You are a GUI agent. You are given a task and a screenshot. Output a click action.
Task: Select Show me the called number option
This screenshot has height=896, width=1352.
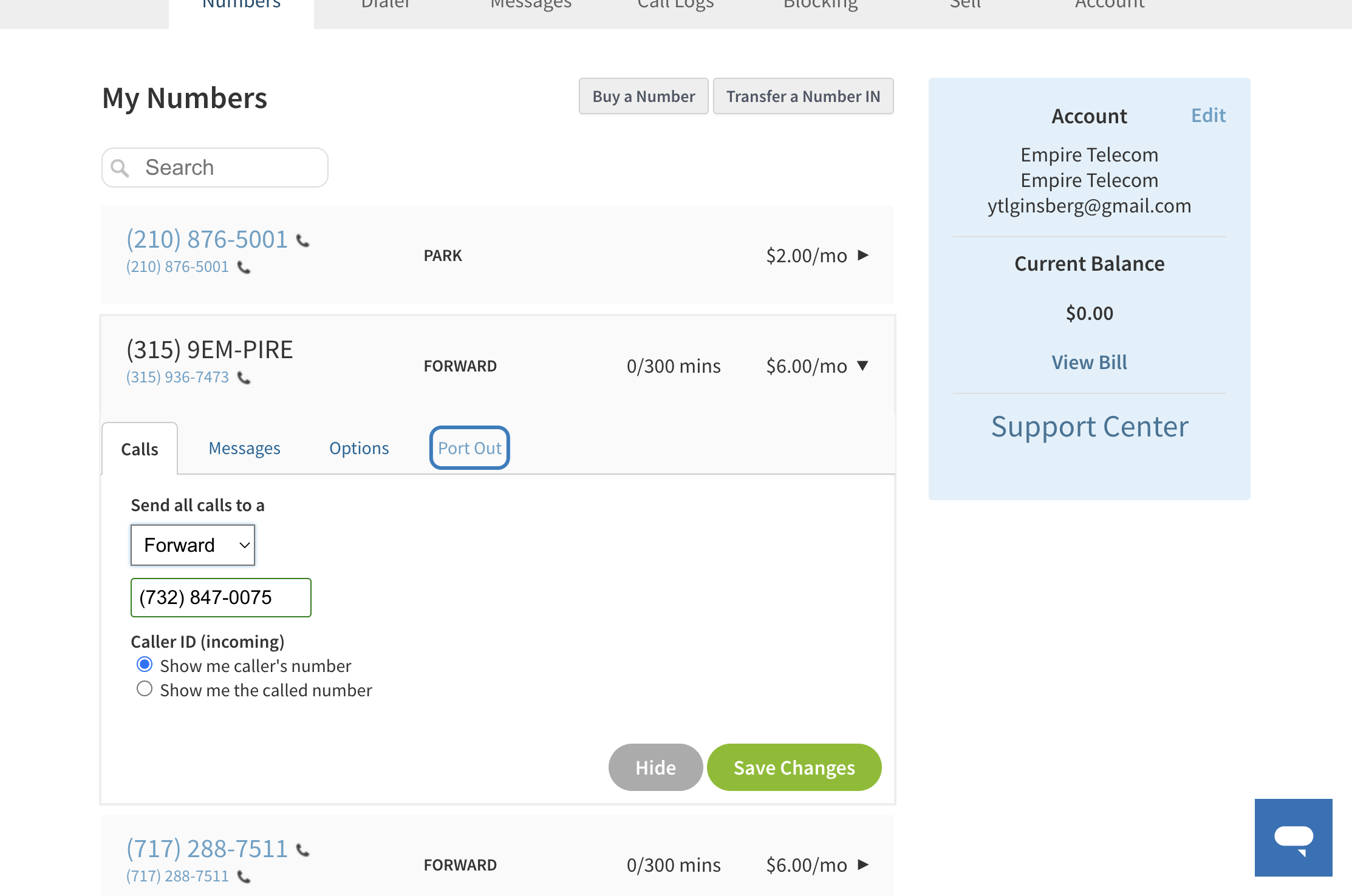(x=145, y=688)
